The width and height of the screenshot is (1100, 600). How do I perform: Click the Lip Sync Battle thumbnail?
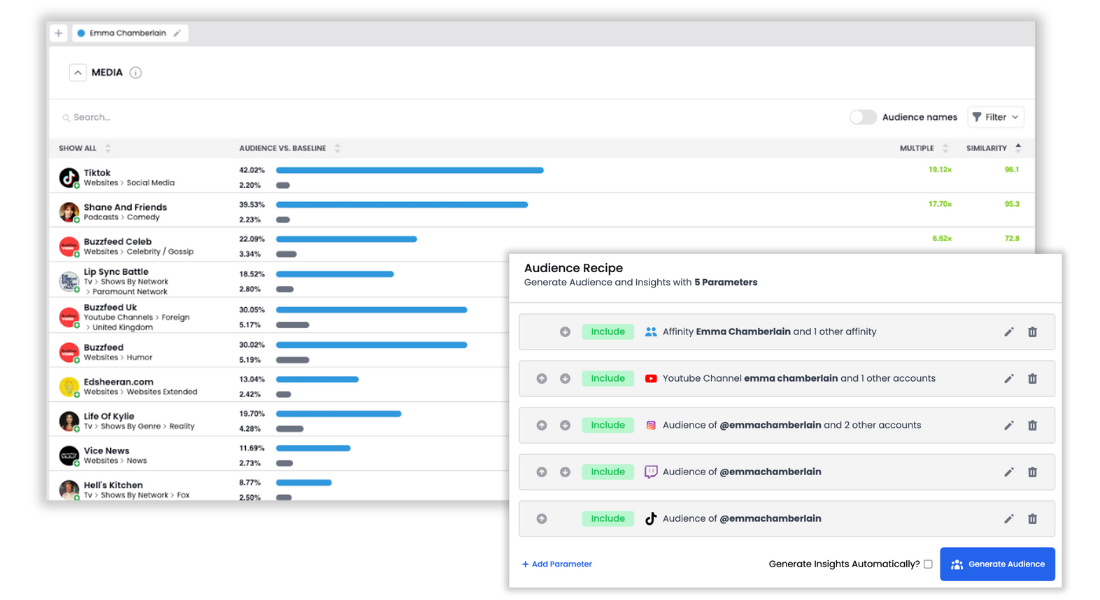(x=69, y=281)
